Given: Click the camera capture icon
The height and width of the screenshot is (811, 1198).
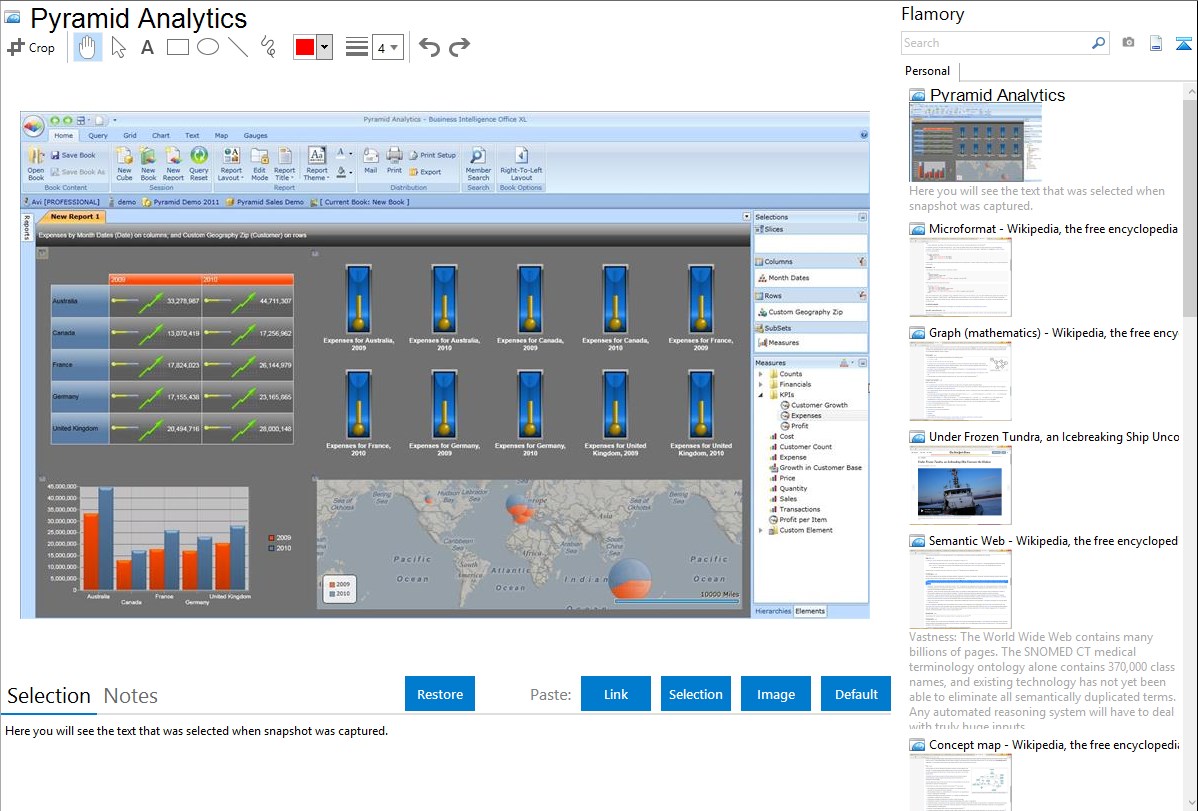Looking at the screenshot, I should click(x=1128, y=43).
